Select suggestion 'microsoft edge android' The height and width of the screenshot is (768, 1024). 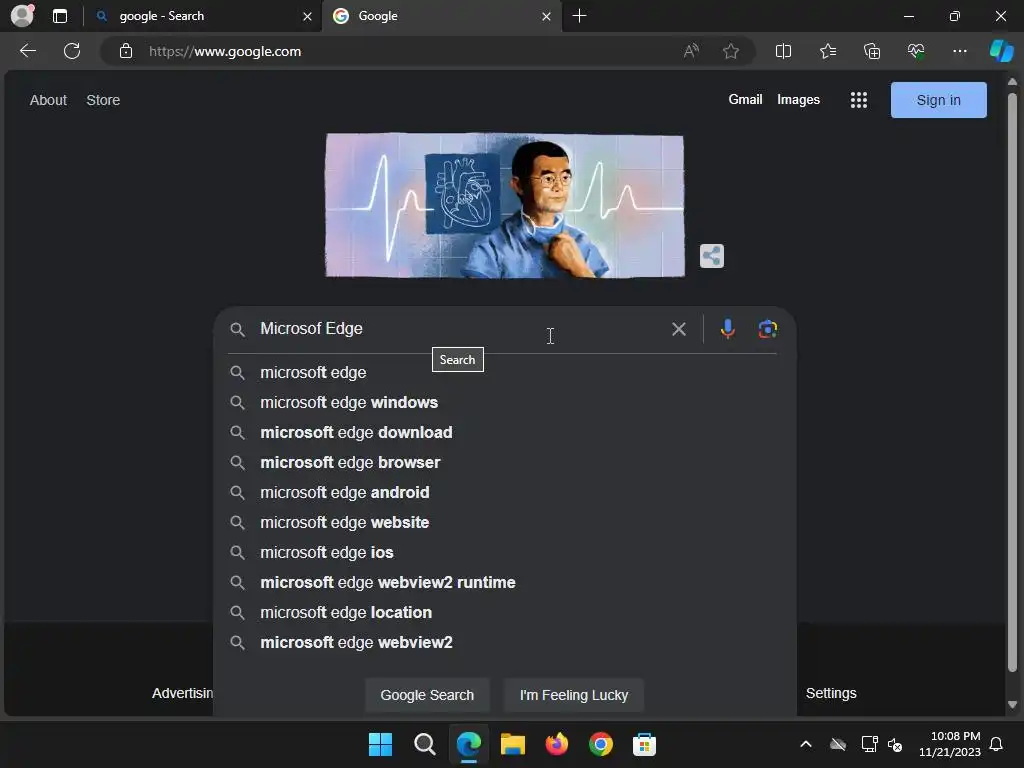(x=504, y=492)
